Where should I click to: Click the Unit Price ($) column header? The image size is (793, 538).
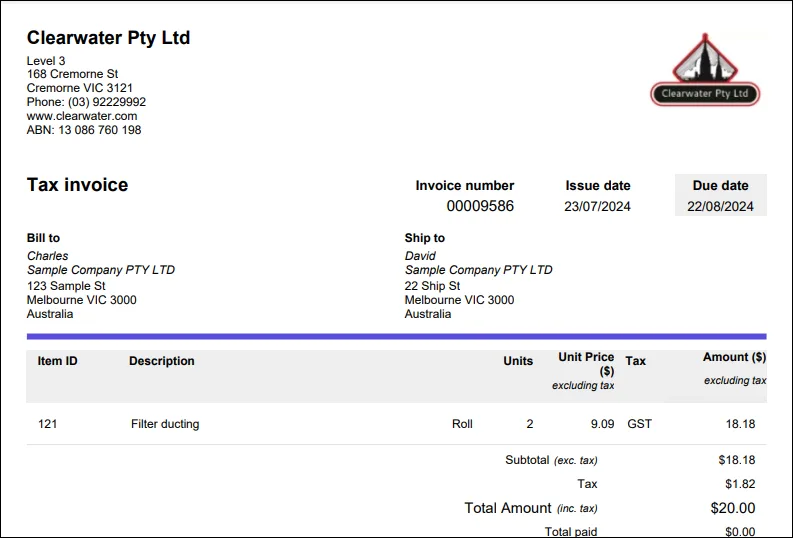coord(586,364)
